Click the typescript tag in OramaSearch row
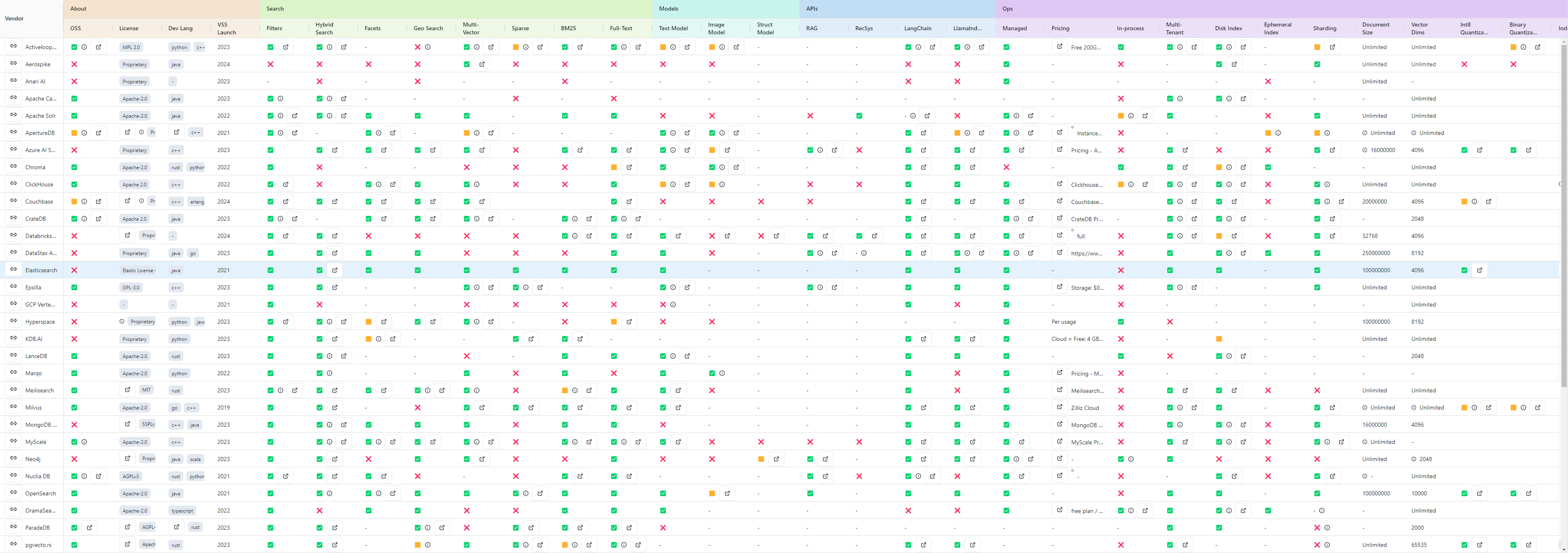The image size is (1568, 553). (182, 510)
